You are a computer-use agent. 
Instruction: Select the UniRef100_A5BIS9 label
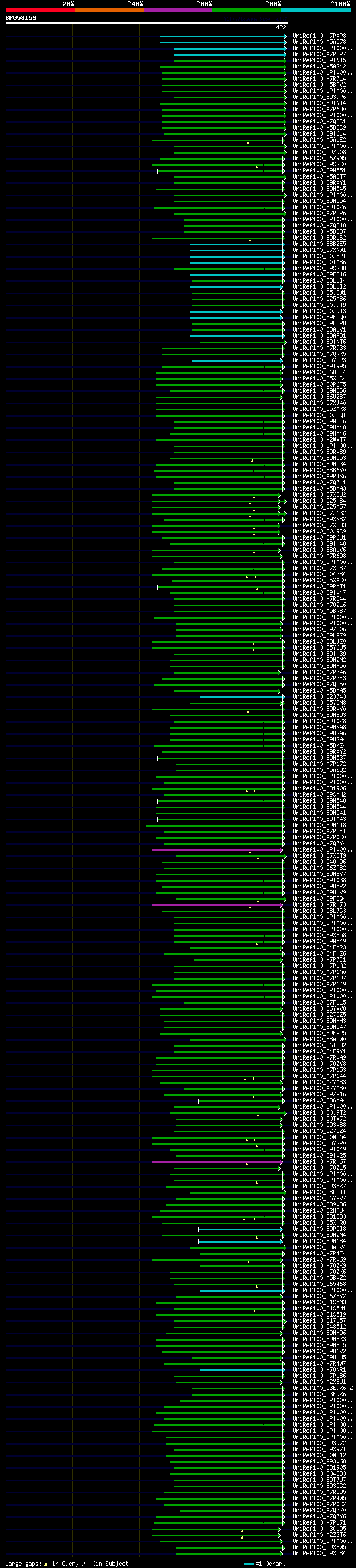(319, 128)
